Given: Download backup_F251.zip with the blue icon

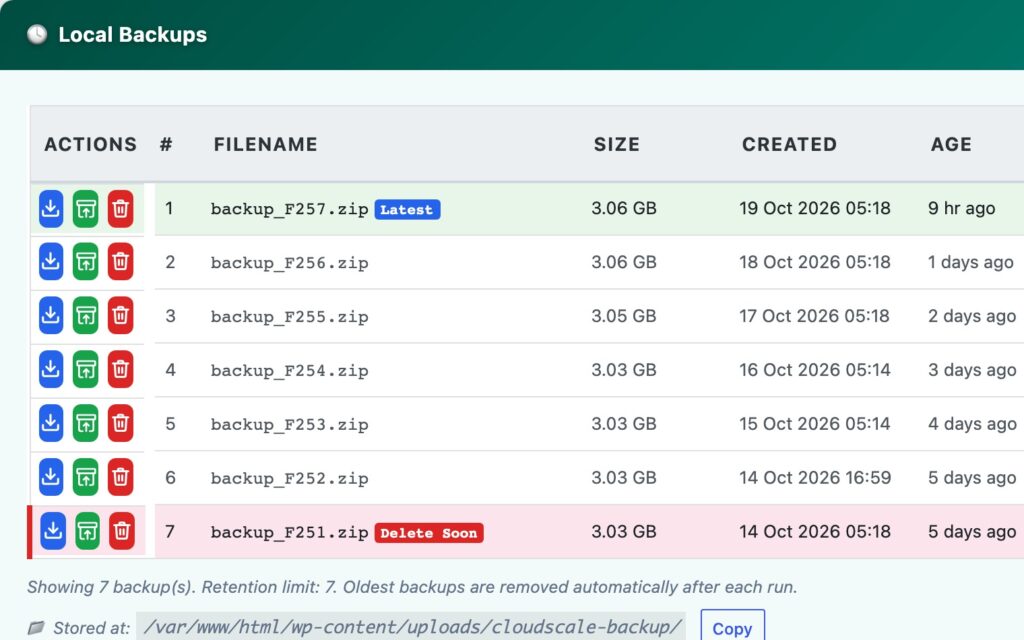Looking at the screenshot, I should pyautogui.click(x=53, y=531).
